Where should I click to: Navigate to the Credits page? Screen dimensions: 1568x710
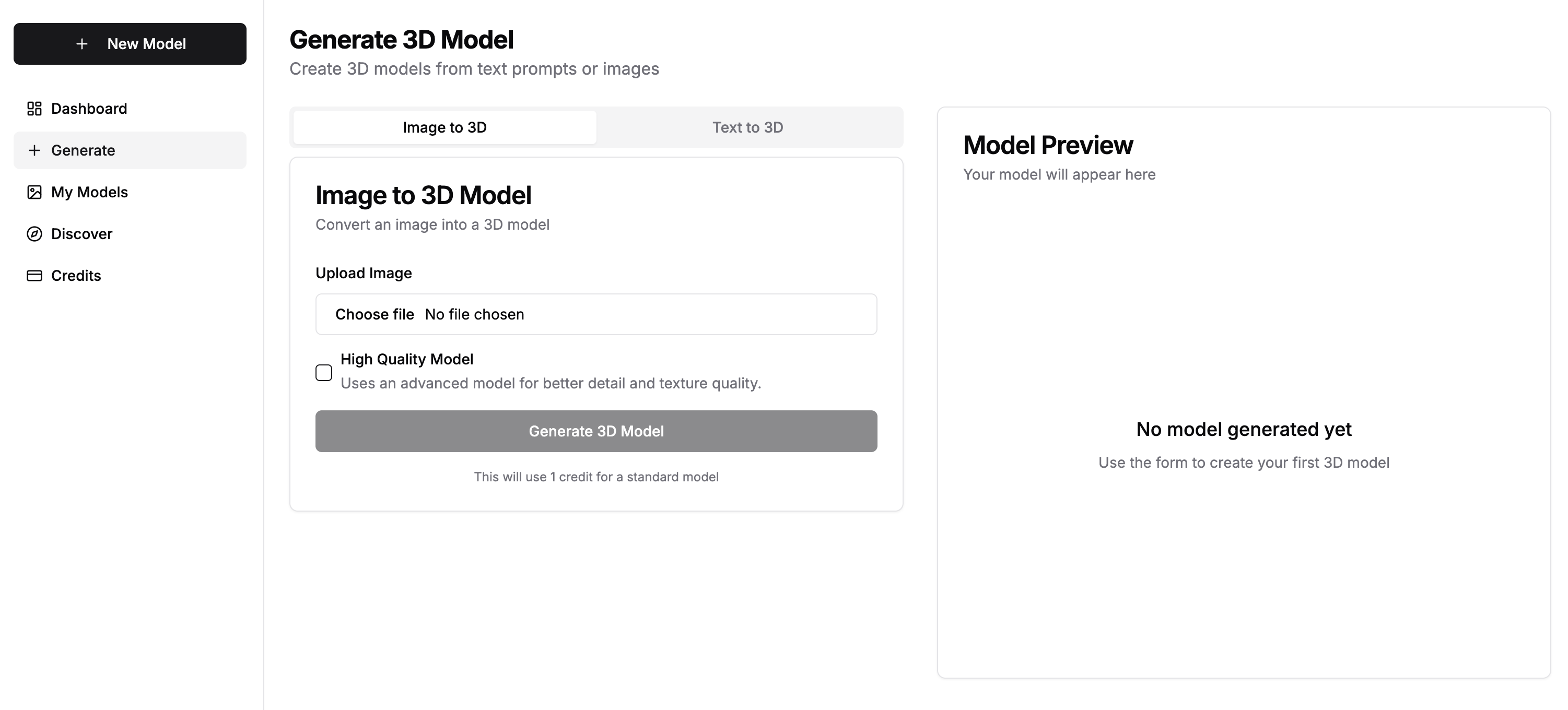pos(76,276)
